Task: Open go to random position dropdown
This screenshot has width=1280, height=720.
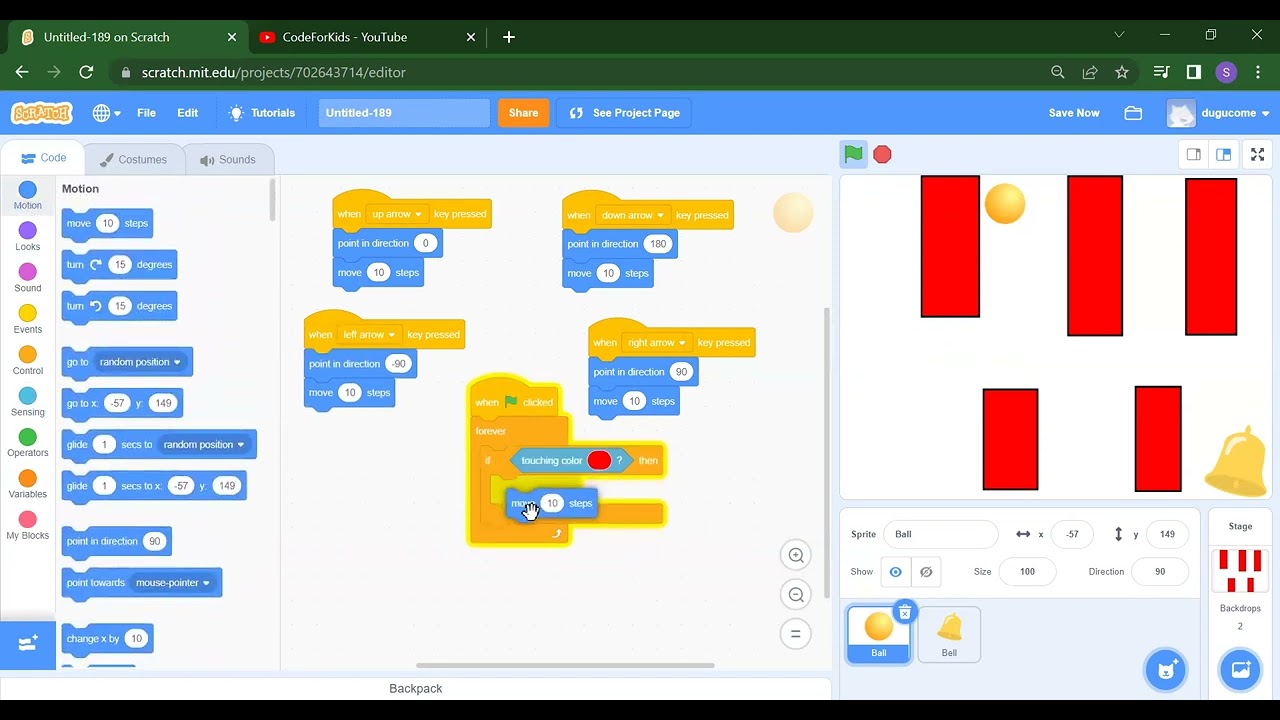Action: pos(140,362)
